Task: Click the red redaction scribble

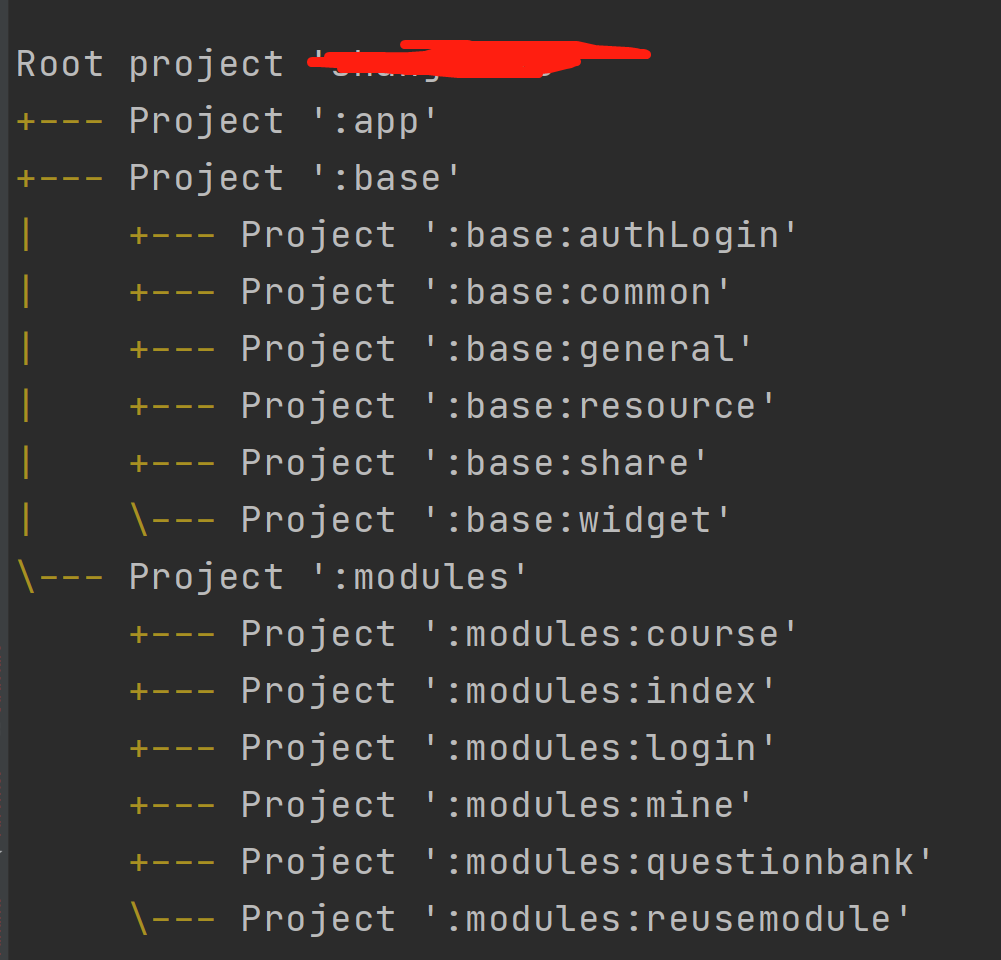Action: 479,59
